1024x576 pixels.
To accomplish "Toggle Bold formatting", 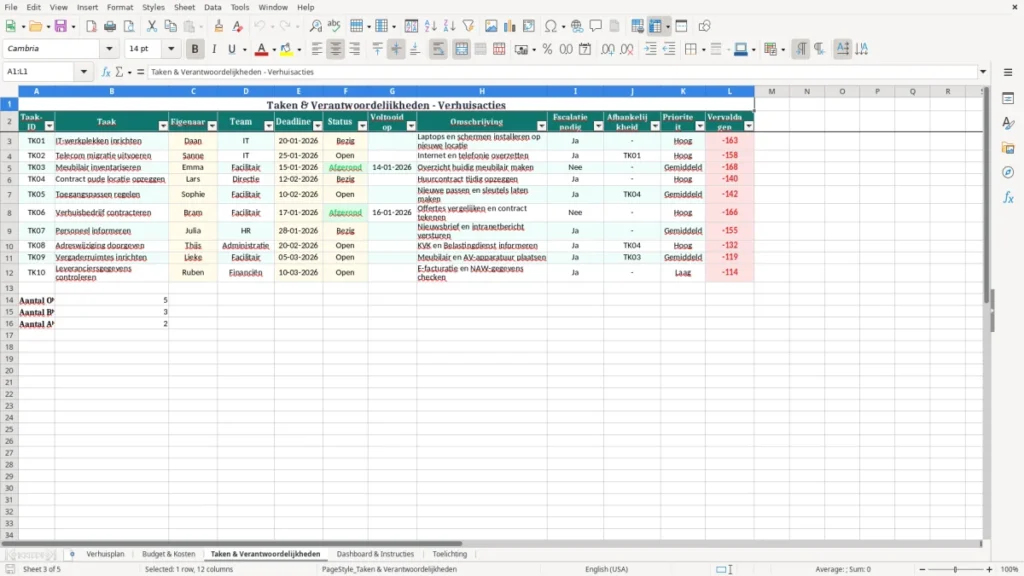I will click(195, 49).
